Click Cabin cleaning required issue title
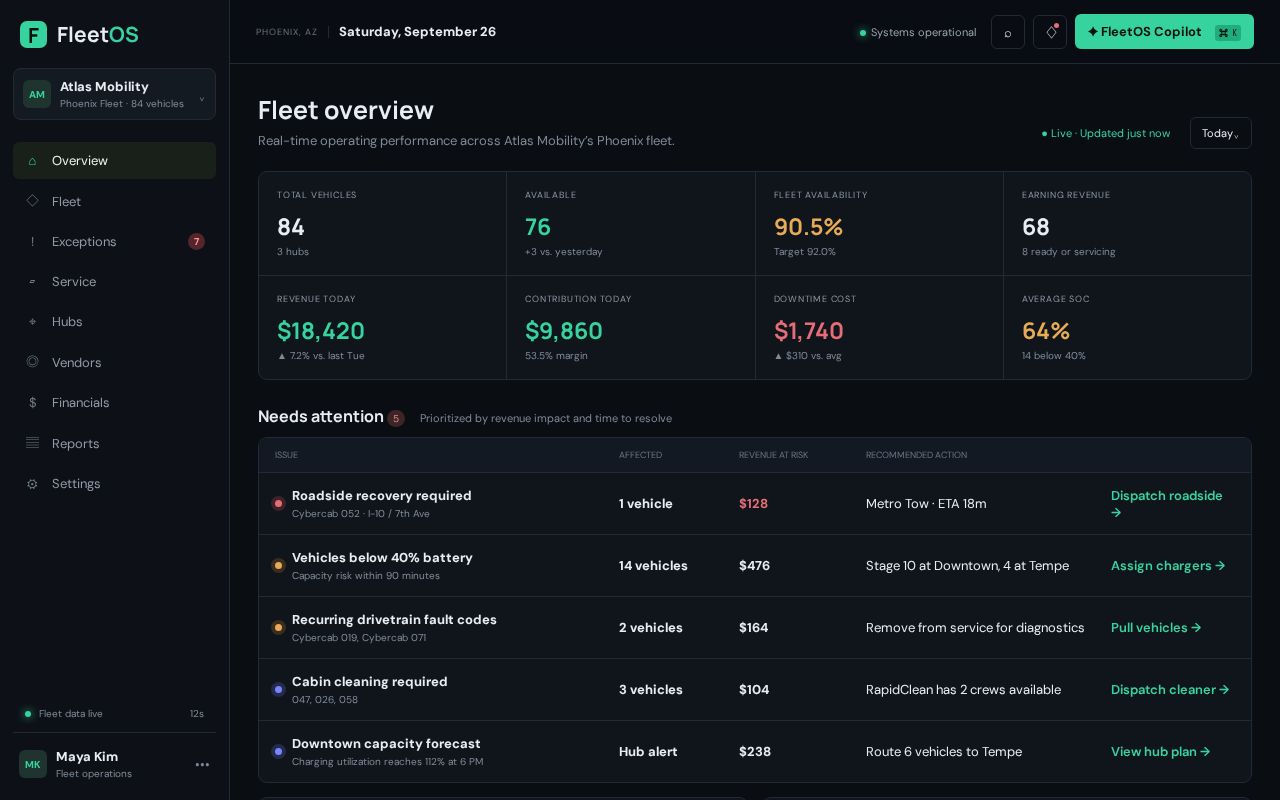The image size is (1280, 800). pos(370,682)
